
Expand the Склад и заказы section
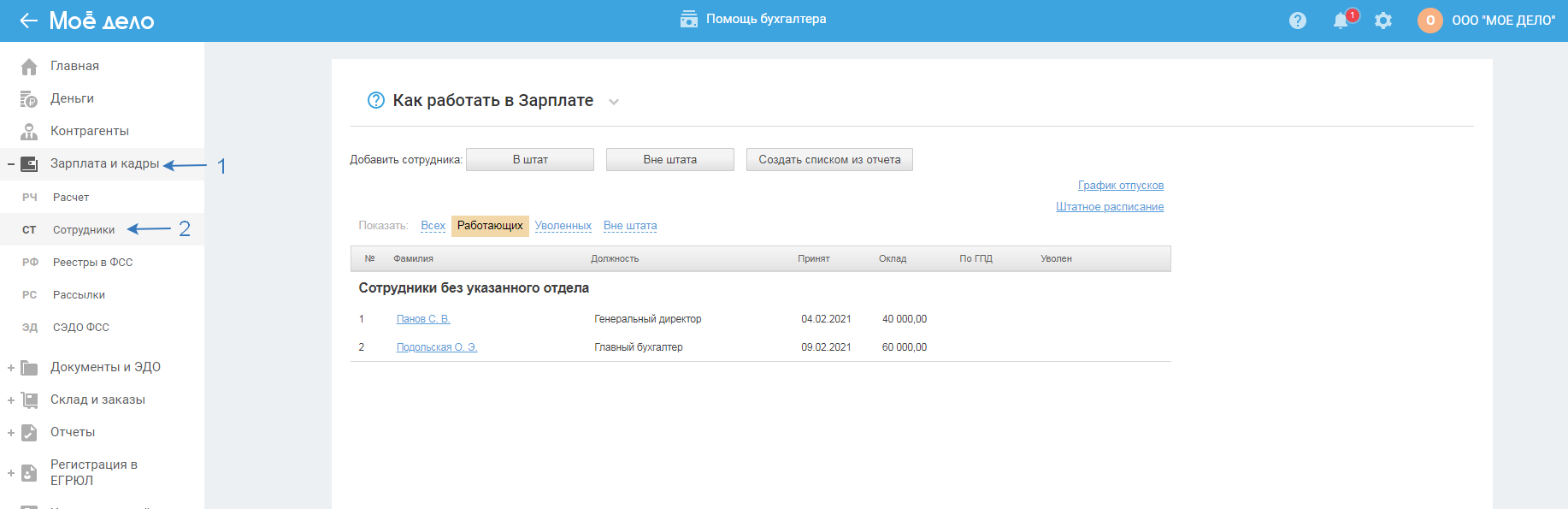[x=11, y=400]
